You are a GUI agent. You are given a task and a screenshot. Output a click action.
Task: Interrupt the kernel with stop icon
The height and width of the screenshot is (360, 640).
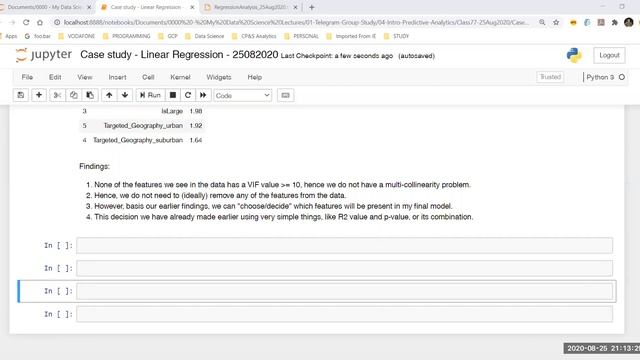(173, 95)
